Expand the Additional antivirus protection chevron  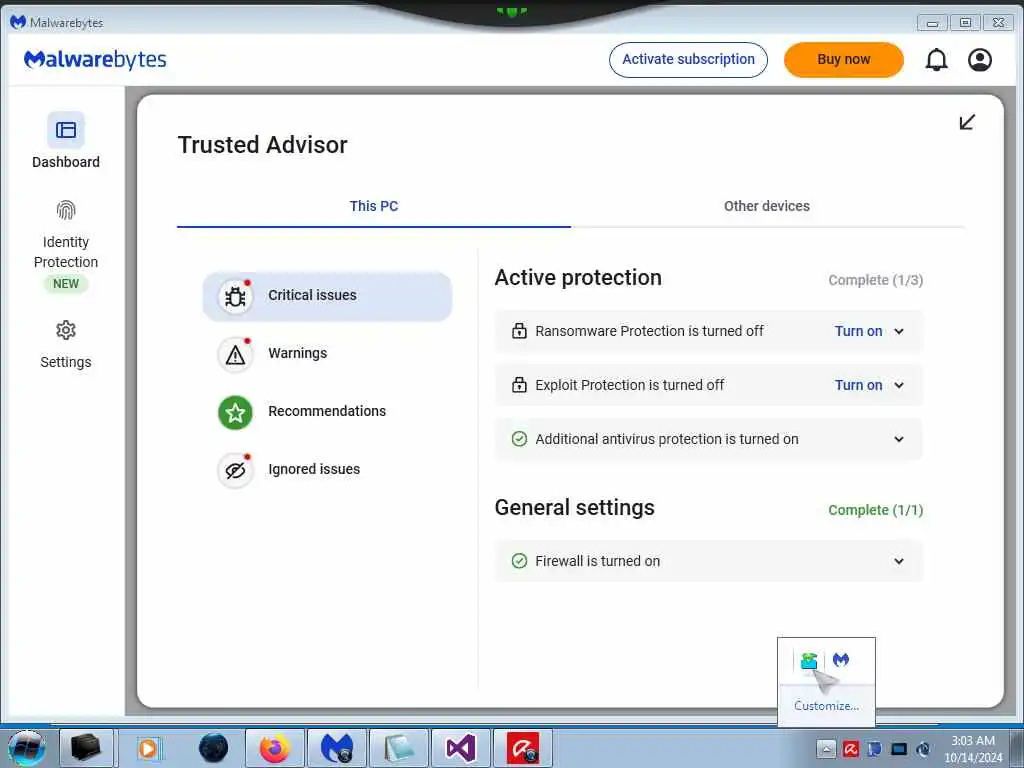point(899,440)
